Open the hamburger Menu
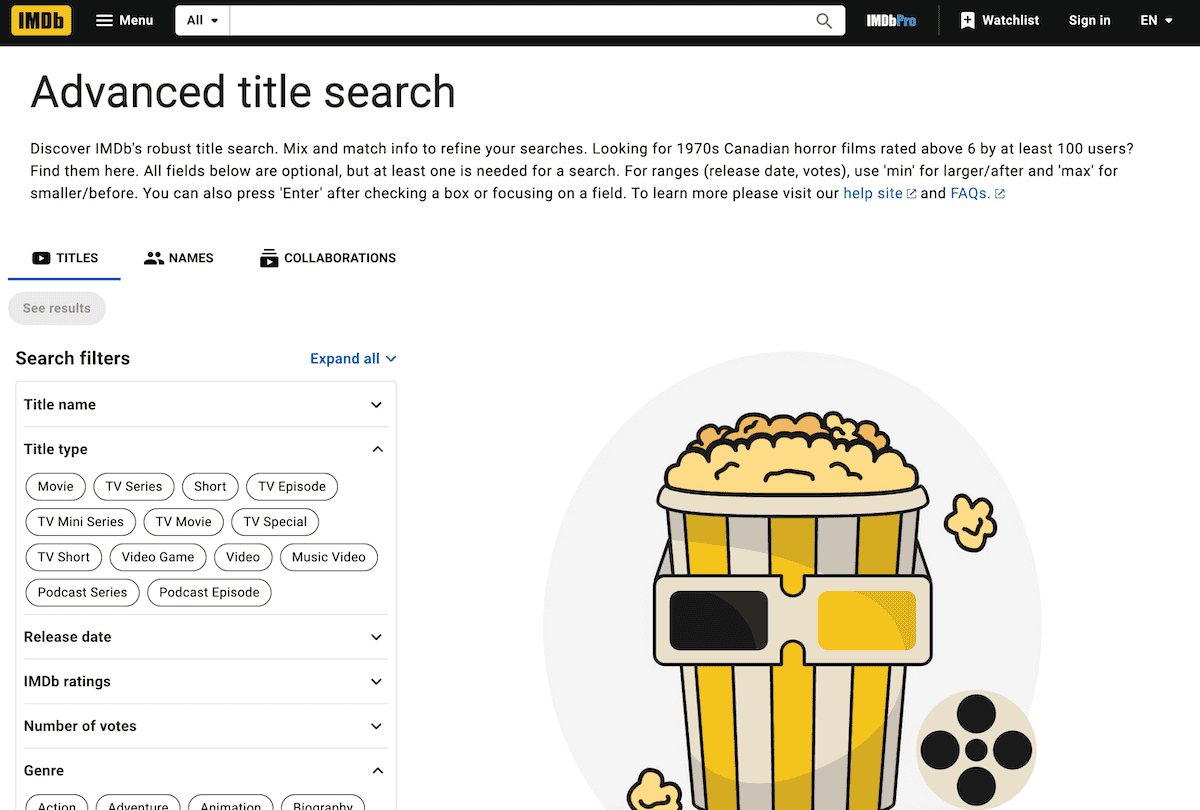 pyautogui.click(x=105, y=20)
